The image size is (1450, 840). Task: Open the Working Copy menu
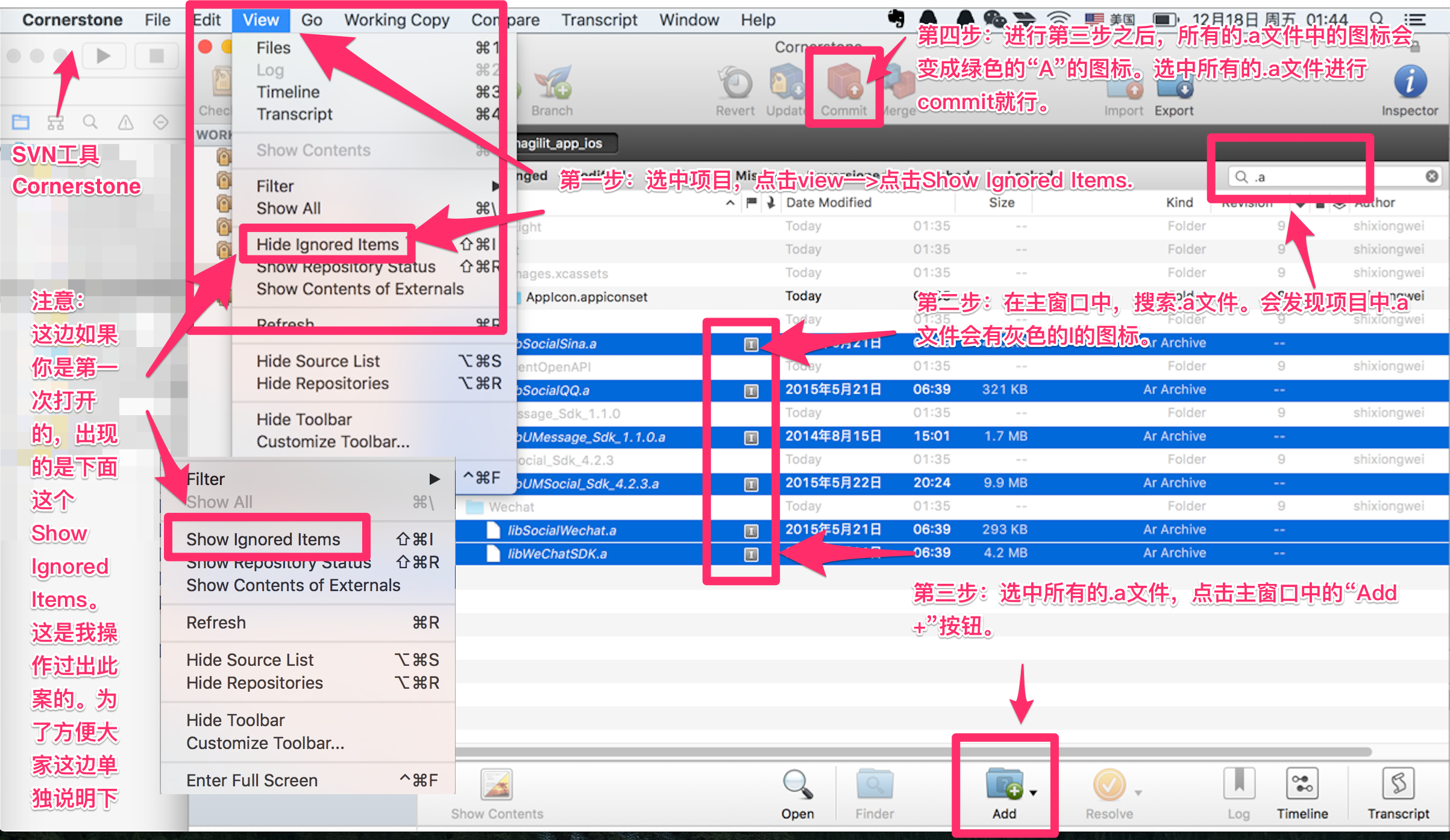[x=397, y=20]
